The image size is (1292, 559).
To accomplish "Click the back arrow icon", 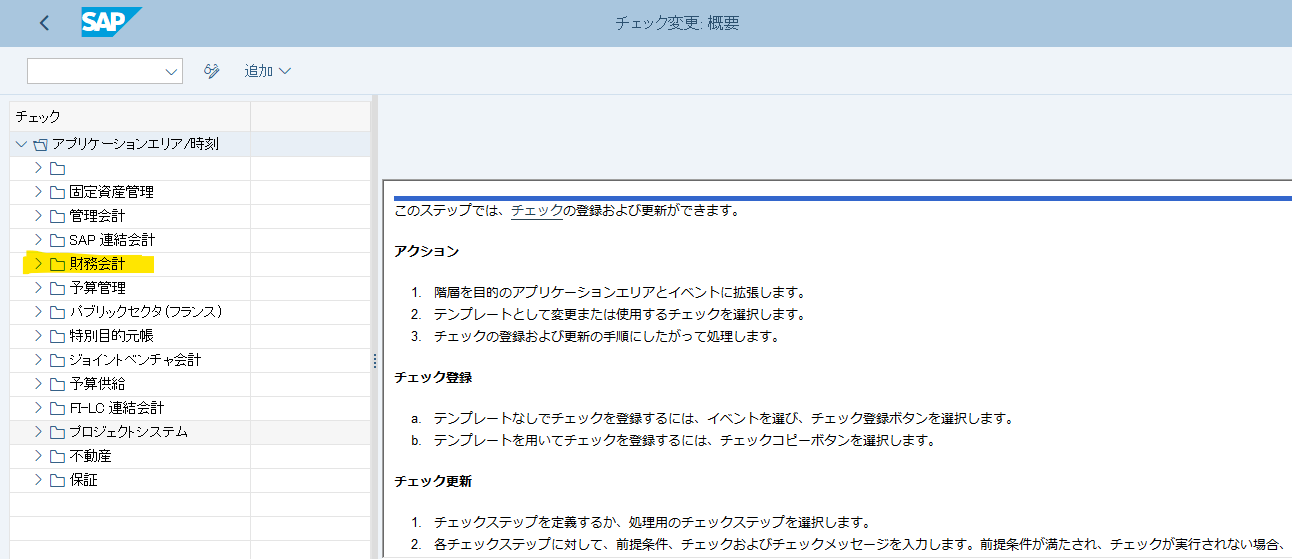I will click(x=43, y=23).
